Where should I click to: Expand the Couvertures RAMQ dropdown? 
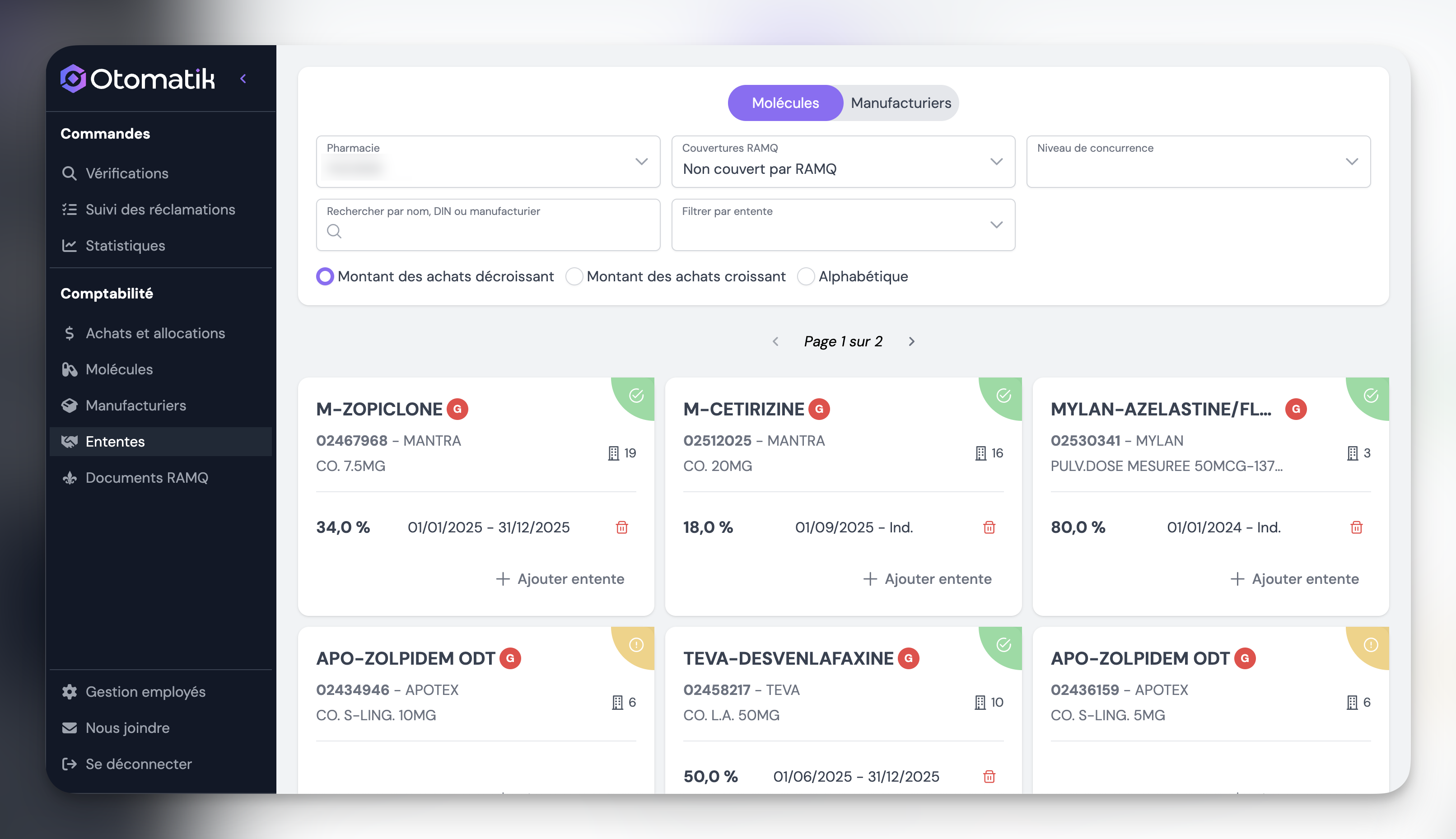pos(843,161)
